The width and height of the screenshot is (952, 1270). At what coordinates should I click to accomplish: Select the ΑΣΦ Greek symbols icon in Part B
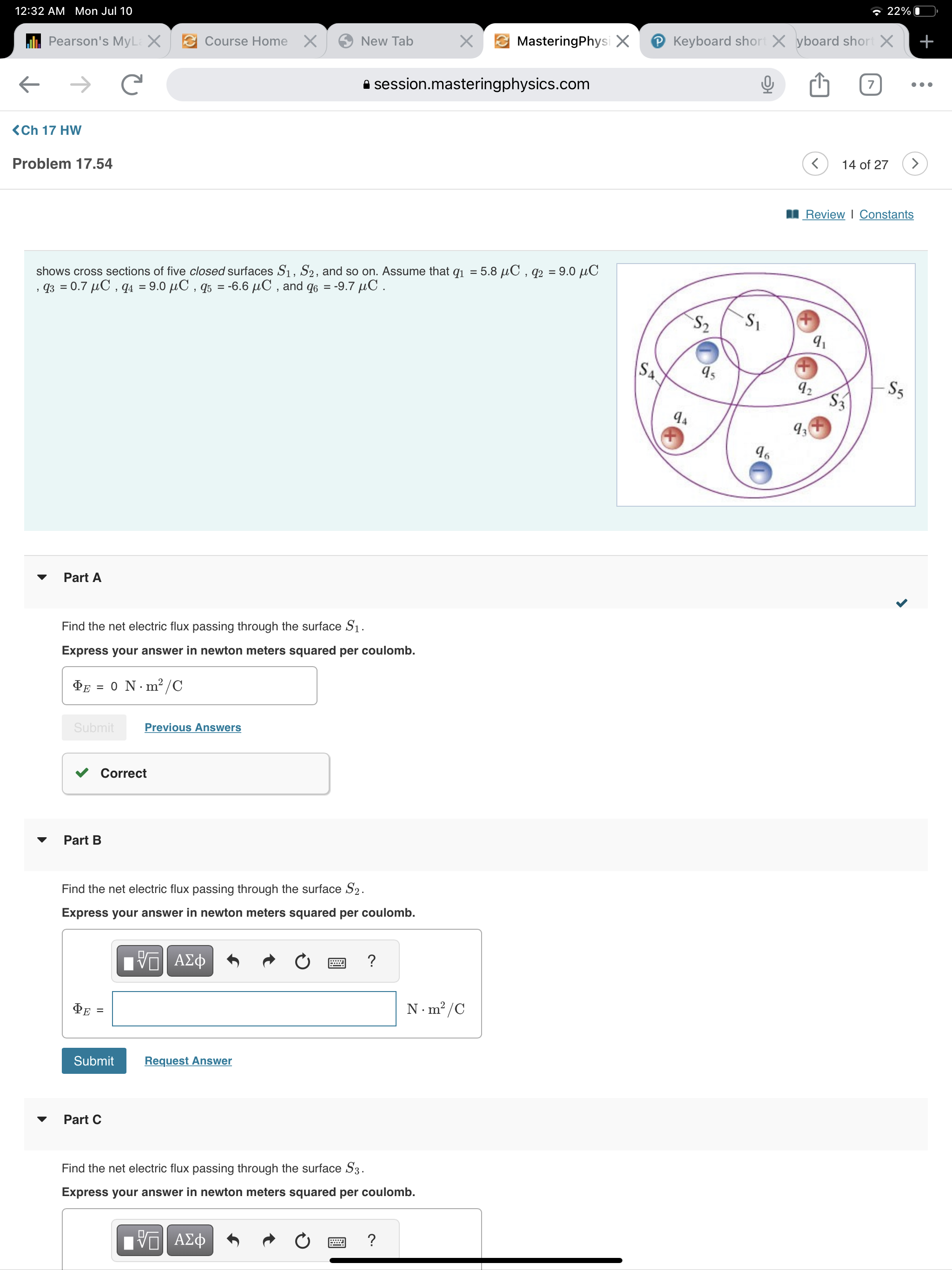190,960
